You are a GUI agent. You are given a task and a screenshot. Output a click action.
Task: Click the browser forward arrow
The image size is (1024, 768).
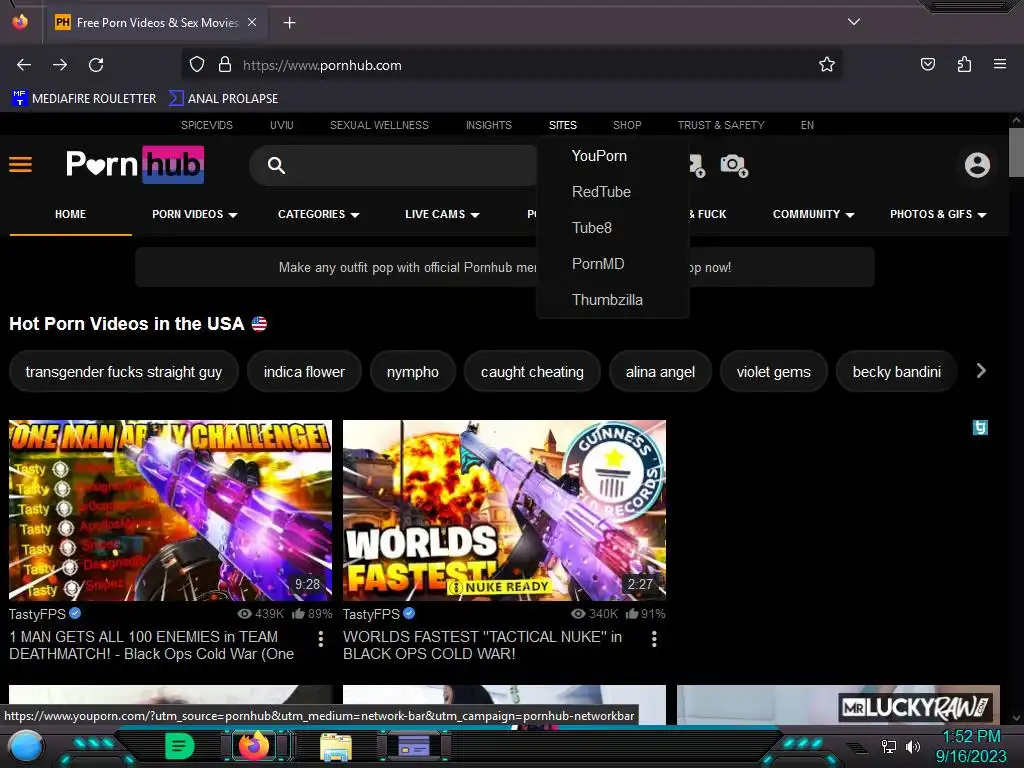click(x=60, y=65)
